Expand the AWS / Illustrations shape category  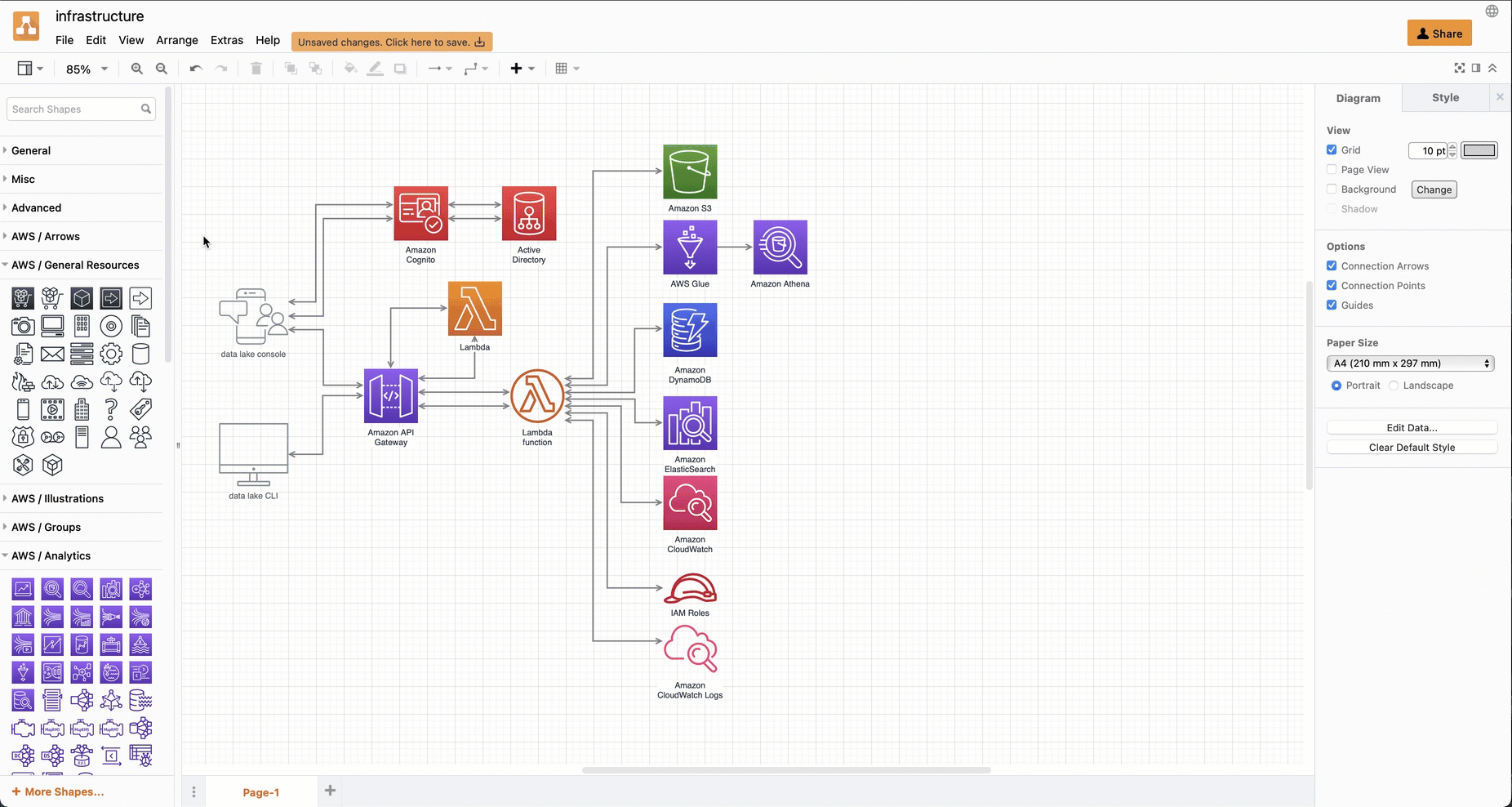click(x=57, y=498)
